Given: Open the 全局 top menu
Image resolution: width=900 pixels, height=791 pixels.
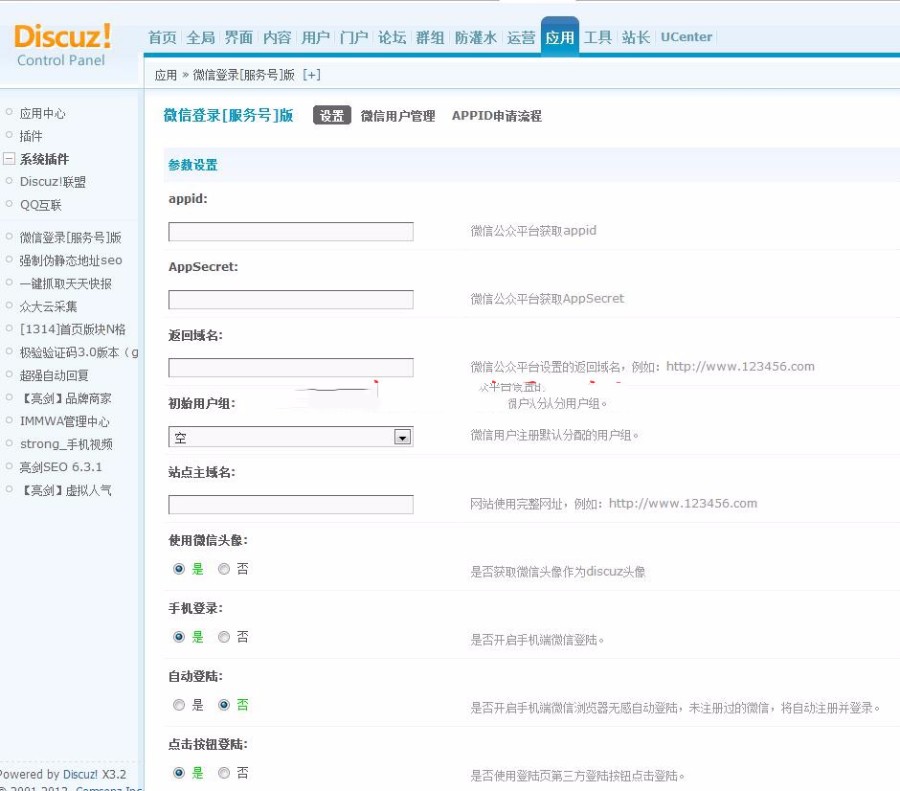Looking at the screenshot, I should [x=200, y=37].
